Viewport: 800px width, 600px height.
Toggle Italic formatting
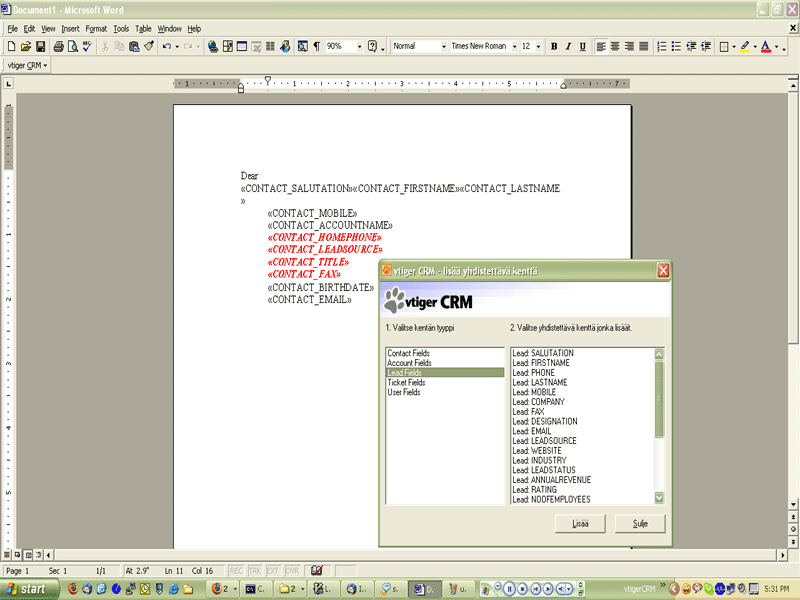coord(568,46)
